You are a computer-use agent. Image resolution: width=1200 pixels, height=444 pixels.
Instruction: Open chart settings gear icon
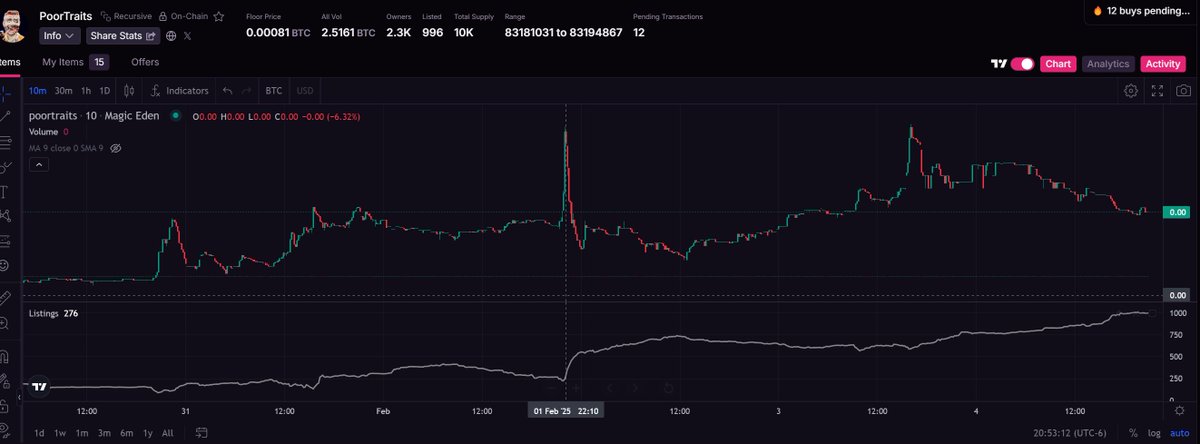[1131, 90]
